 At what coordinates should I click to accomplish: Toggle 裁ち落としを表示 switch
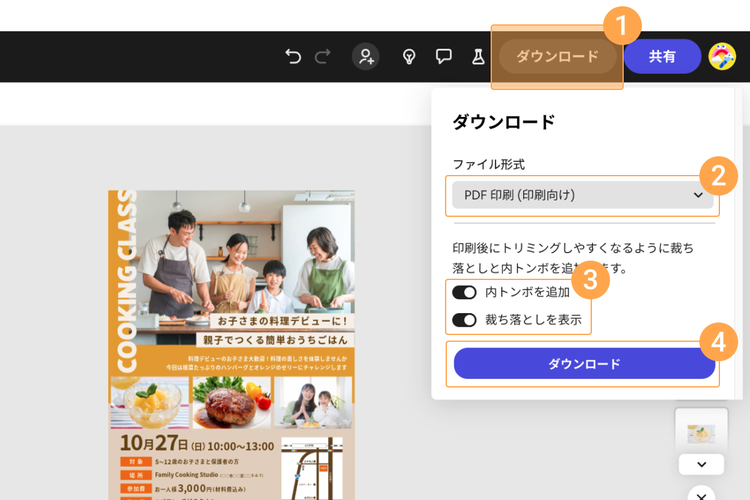(x=464, y=320)
